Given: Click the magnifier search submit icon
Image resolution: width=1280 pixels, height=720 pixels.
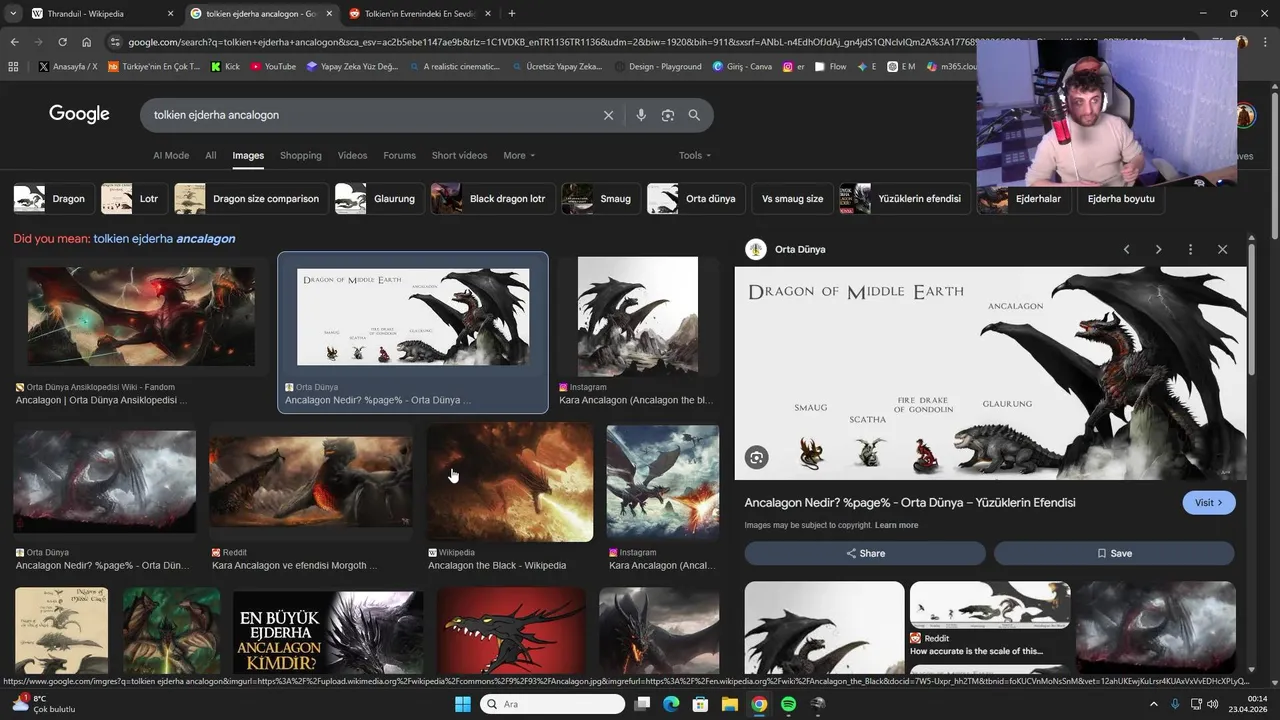Looking at the screenshot, I should click(x=694, y=115).
